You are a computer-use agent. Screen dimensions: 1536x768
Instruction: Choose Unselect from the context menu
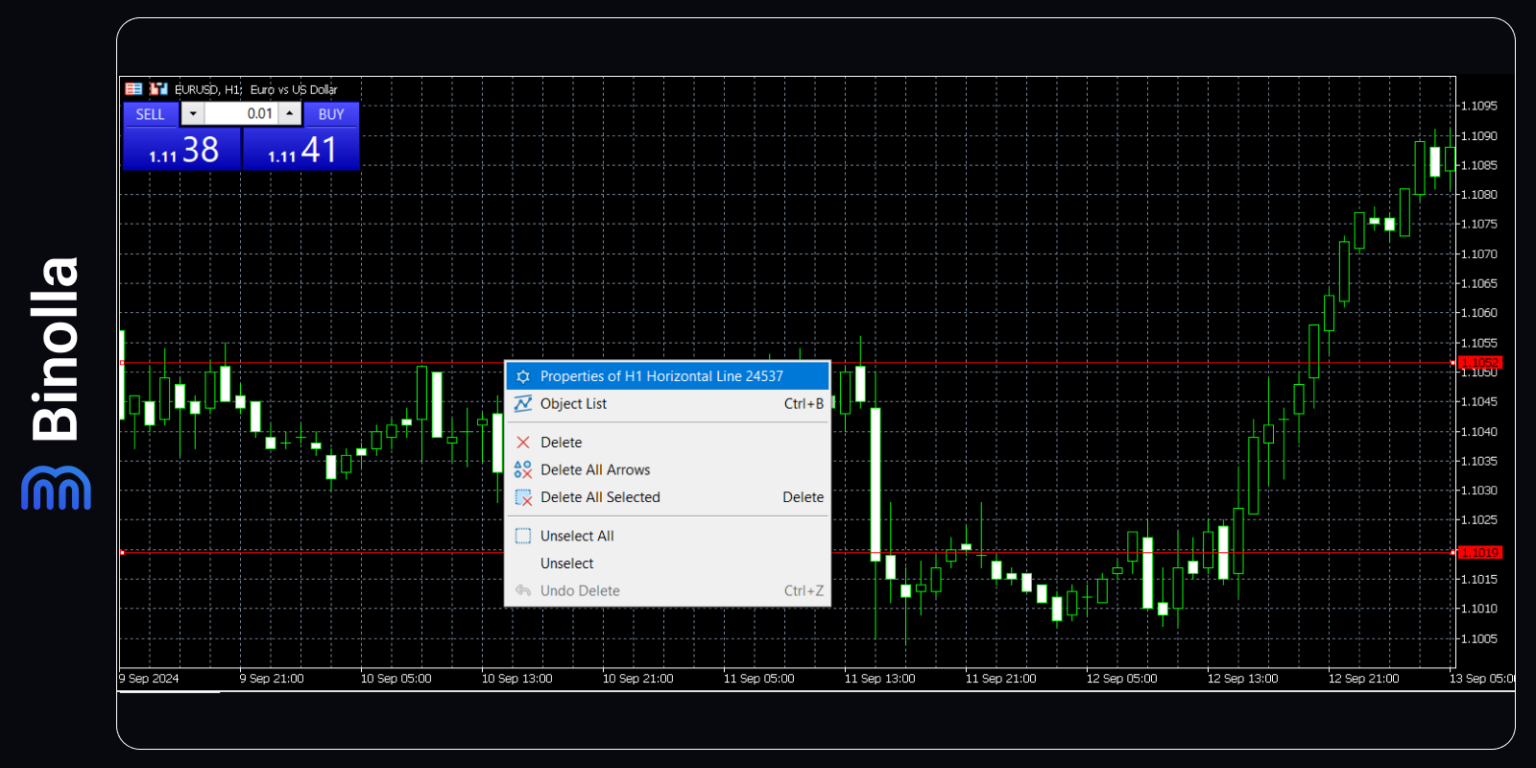coord(565,563)
